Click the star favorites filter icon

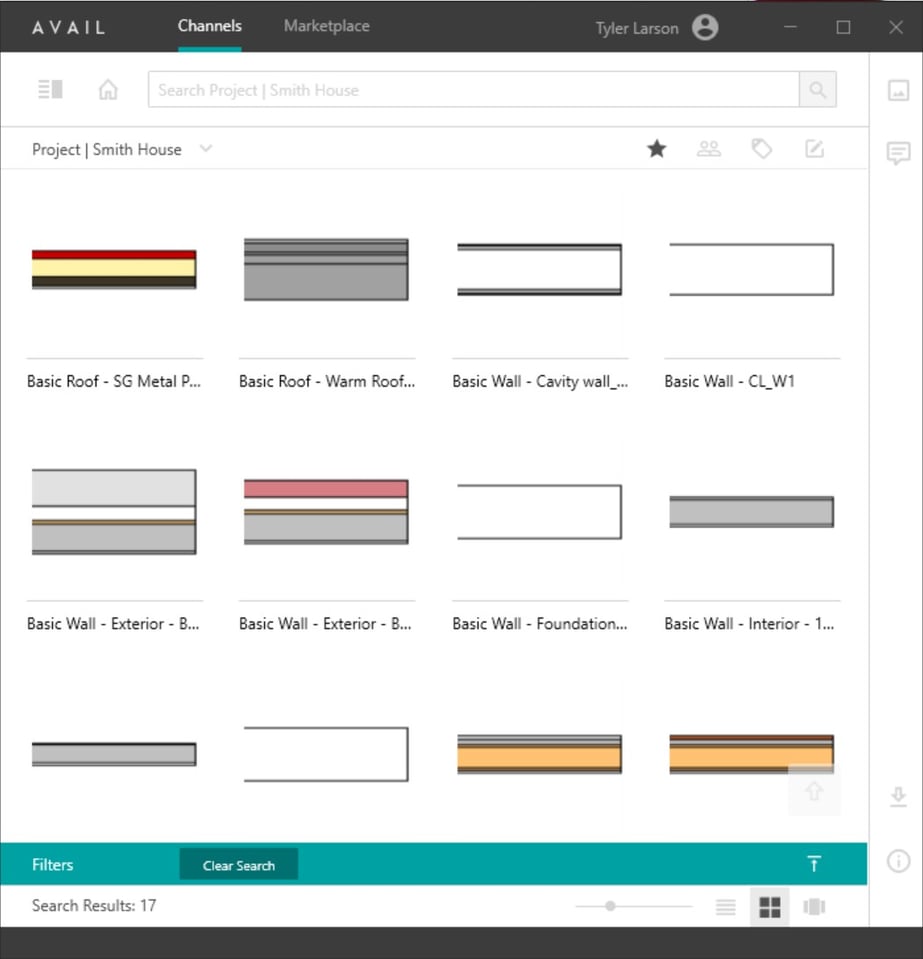pos(656,148)
